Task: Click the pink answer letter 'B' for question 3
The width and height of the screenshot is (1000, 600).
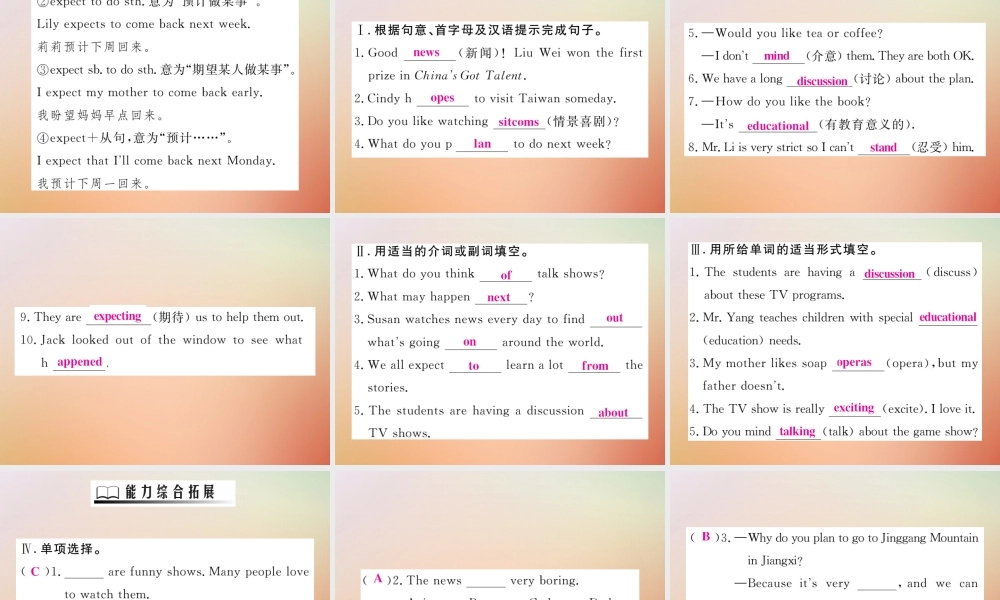Action: (706, 537)
